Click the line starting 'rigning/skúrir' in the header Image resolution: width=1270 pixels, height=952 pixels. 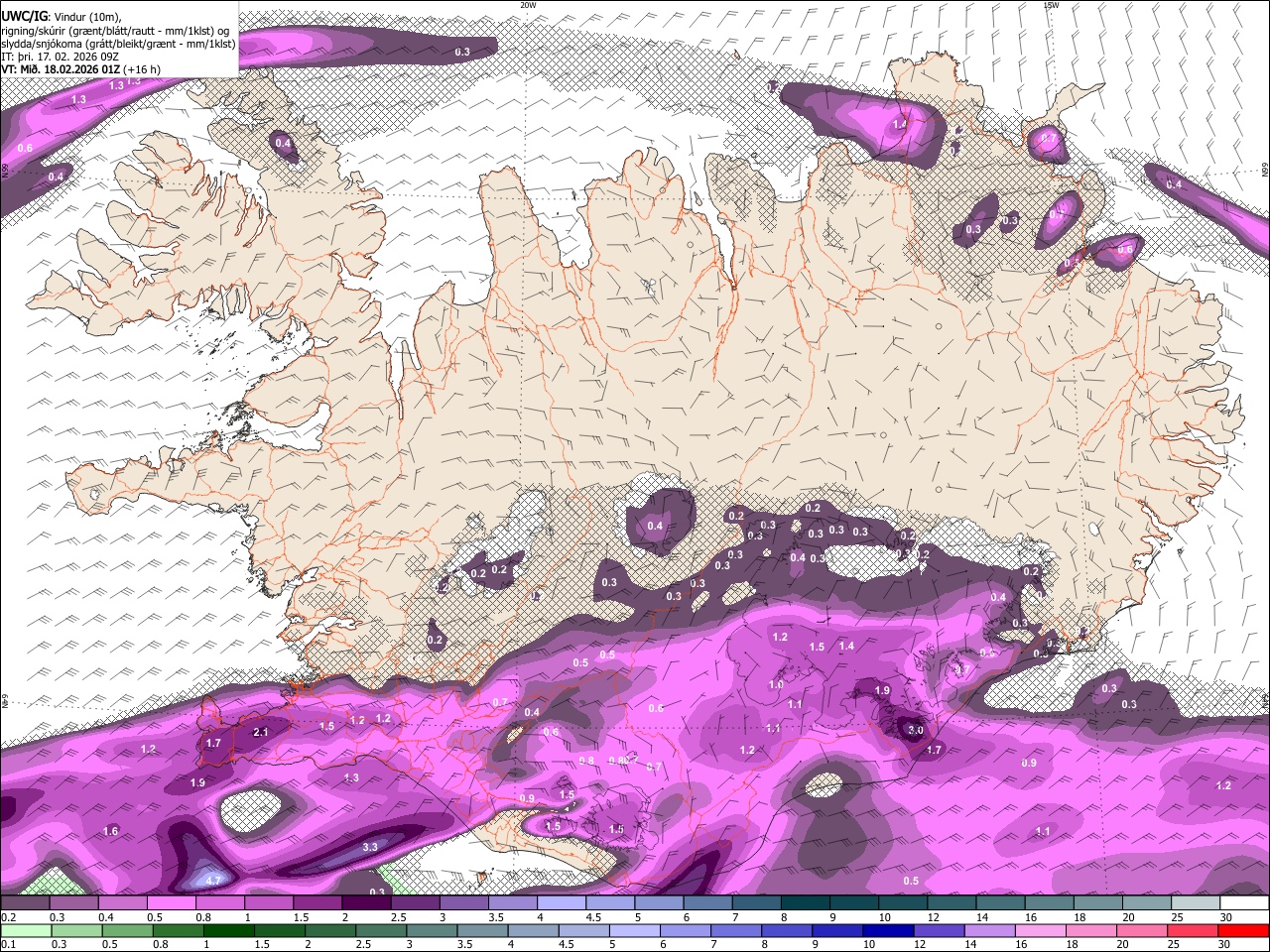point(114,30)
